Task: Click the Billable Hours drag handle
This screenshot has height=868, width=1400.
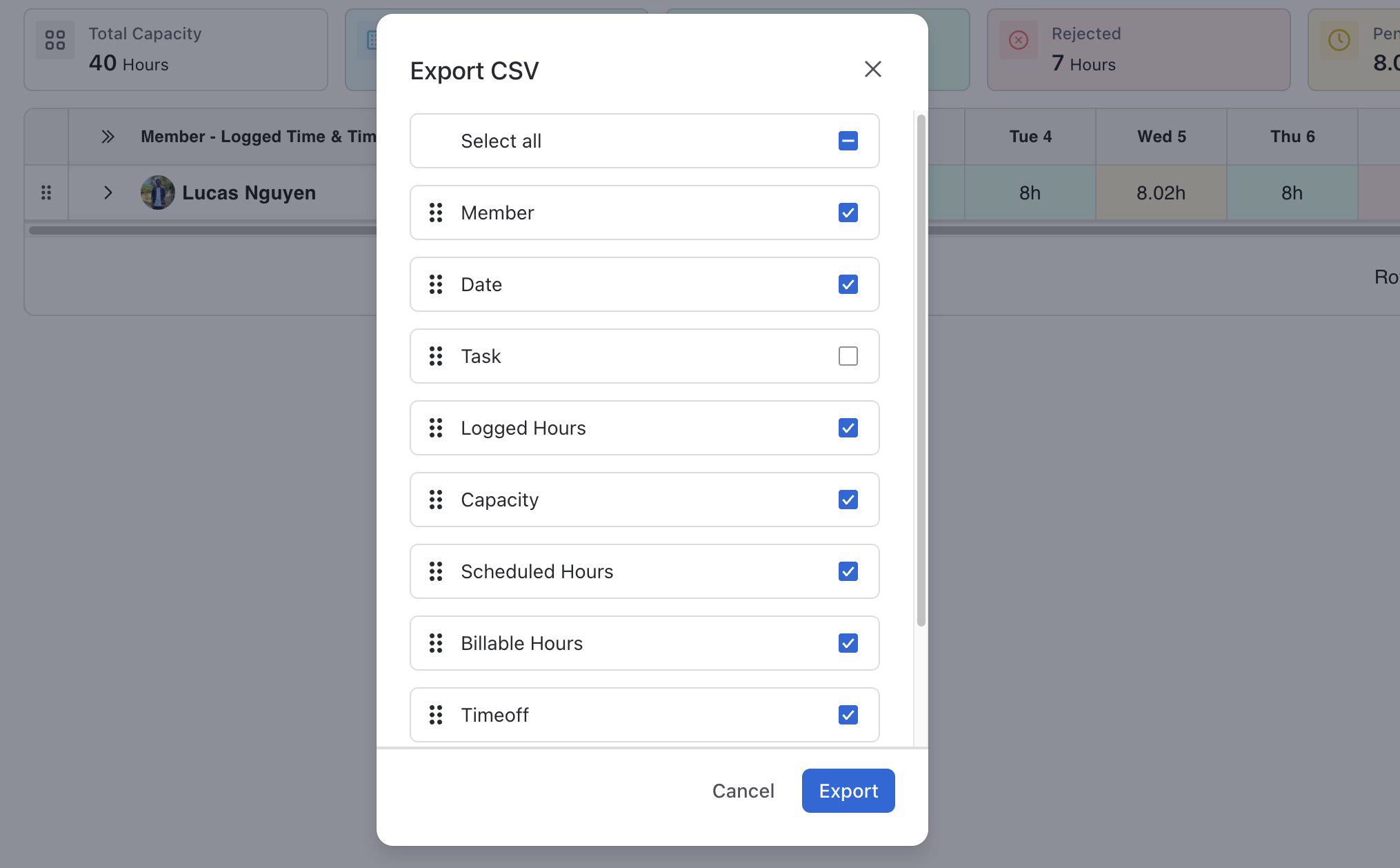Action: coord(436,643)
